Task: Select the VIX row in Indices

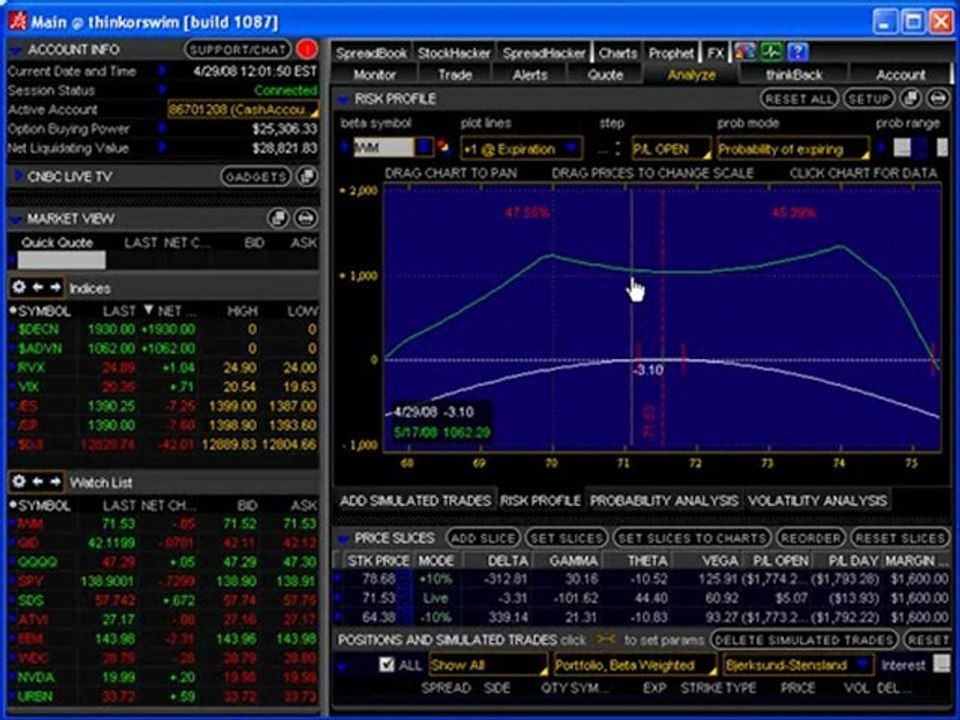Action: 163,387
